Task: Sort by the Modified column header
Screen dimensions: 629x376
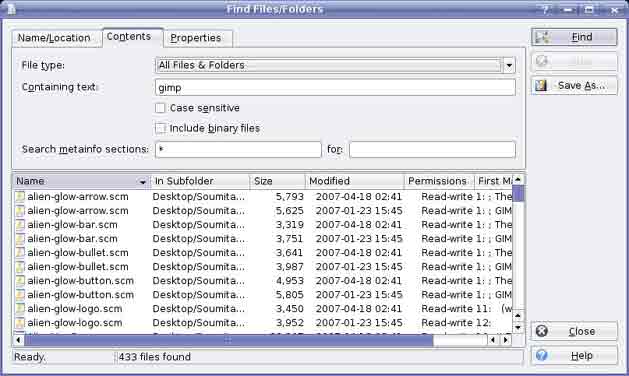Action: [355, 181]
